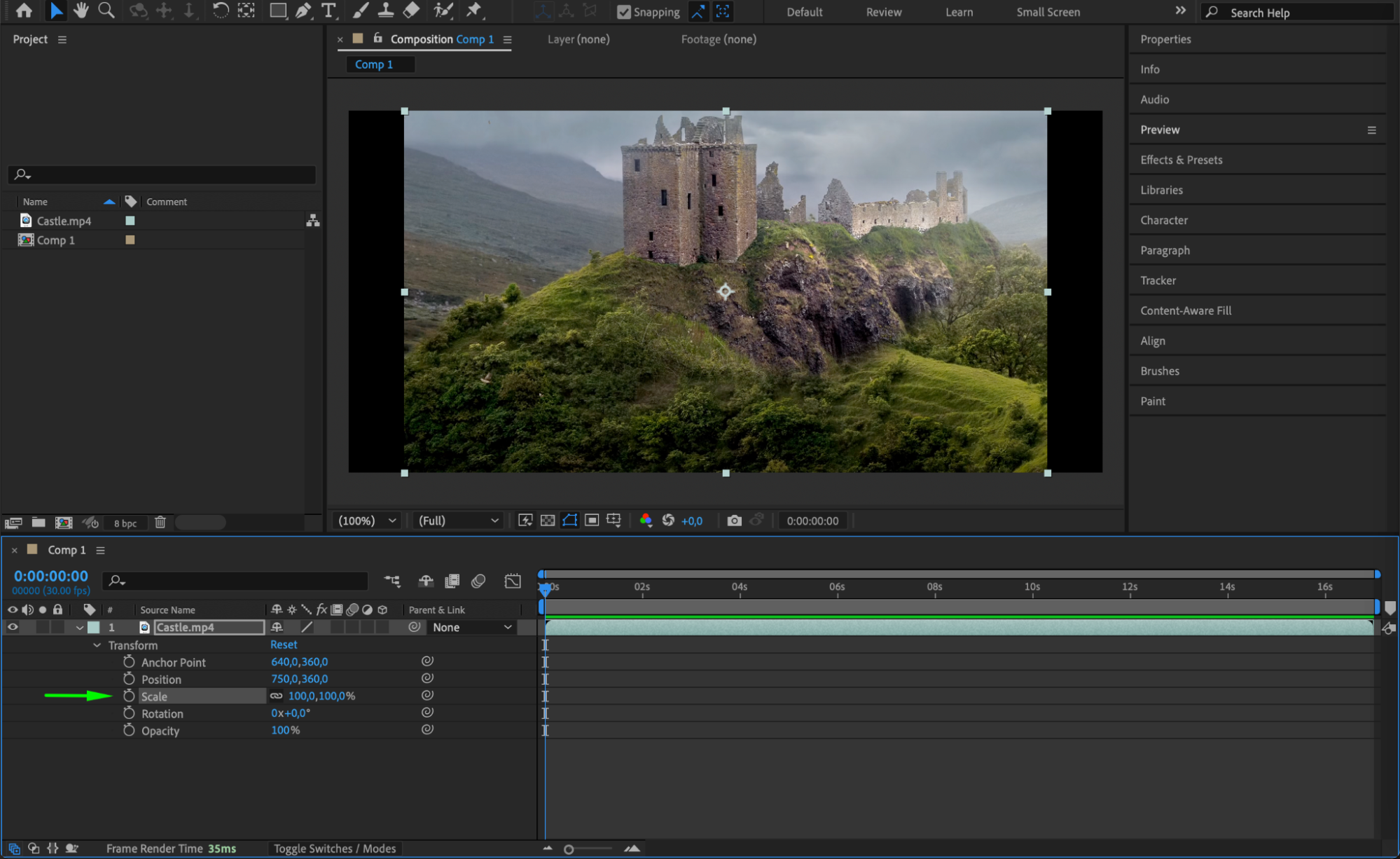Open the Full resolution dropdown
Screen dimensions: 1400x859
458,521
